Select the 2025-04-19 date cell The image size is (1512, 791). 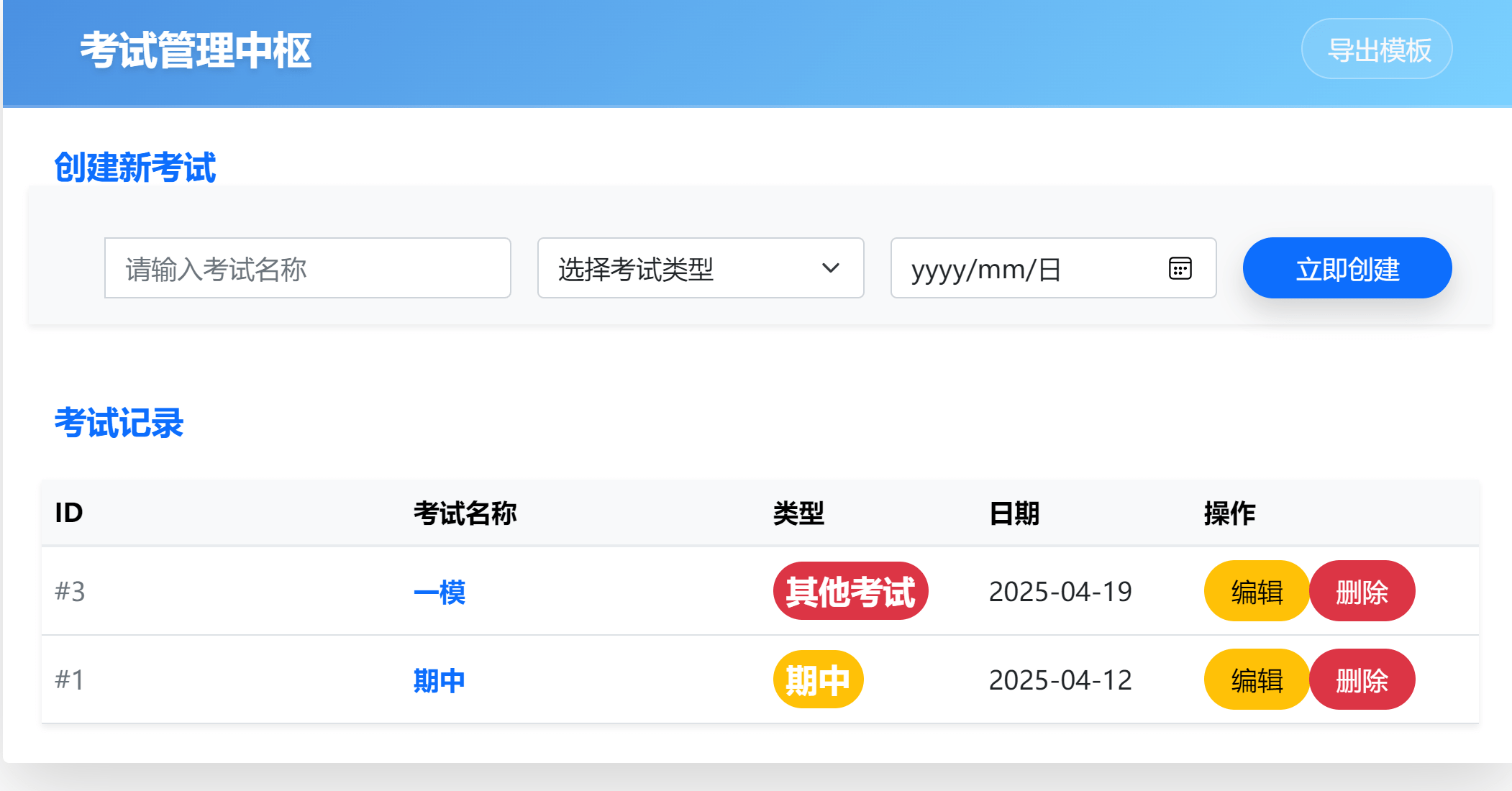point(1060,591)
